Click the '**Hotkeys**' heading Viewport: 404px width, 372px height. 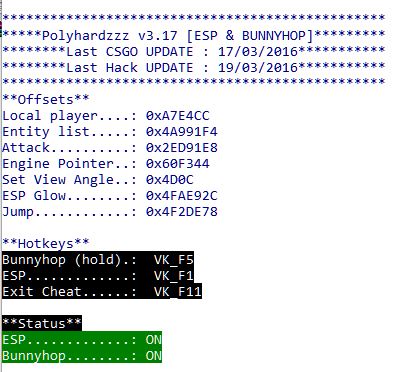point(46,243)
